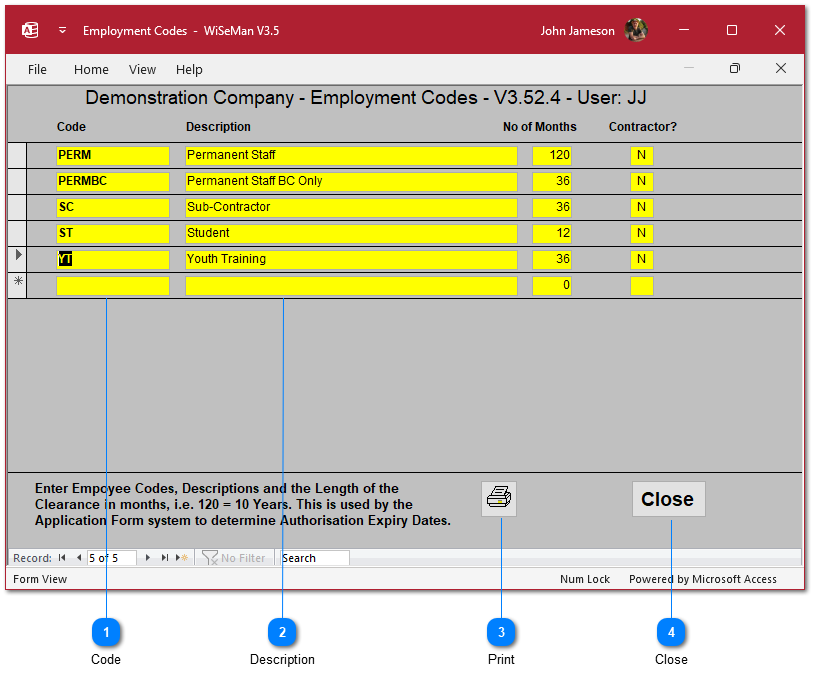The image size is (814, 683).
Task: Go to previous record arrow
Action: (79, 558)
